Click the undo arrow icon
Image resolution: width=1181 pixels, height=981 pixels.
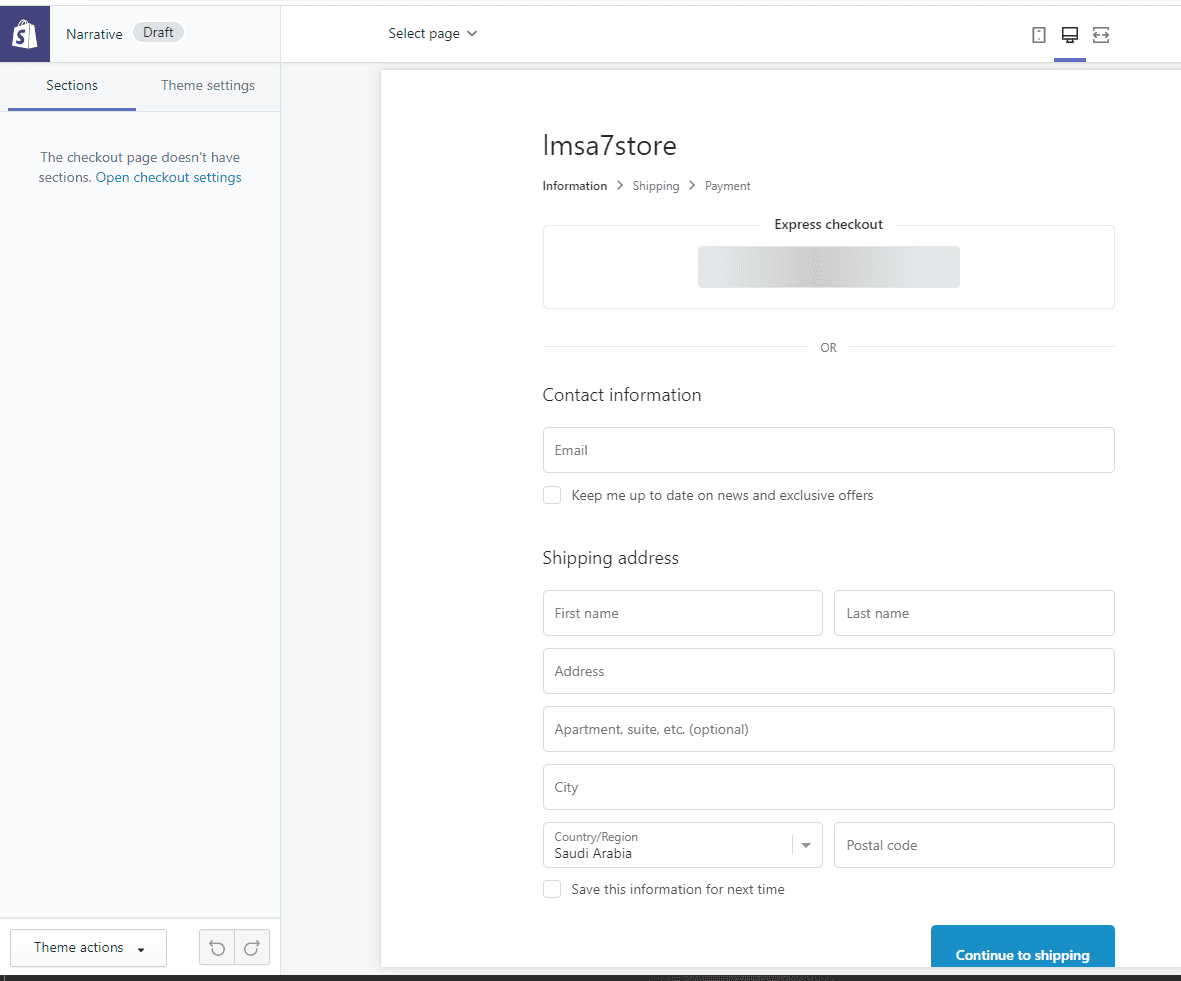click(217, 947)
